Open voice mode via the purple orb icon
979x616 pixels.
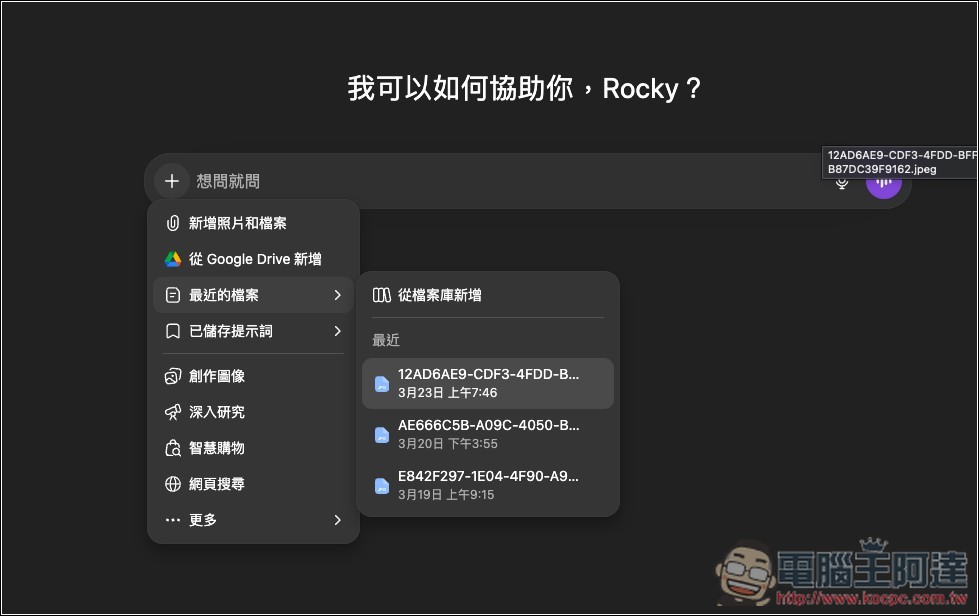884,181
